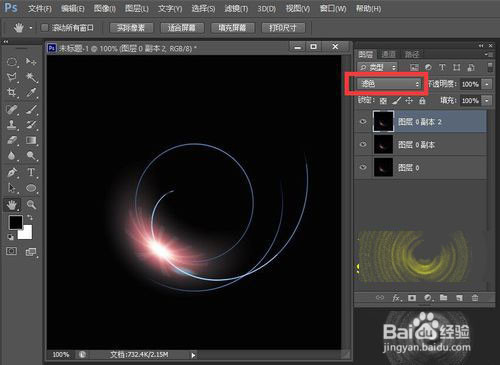Toggle Quick Mask mode
500x365 pixels.
[x=12, y=251]
